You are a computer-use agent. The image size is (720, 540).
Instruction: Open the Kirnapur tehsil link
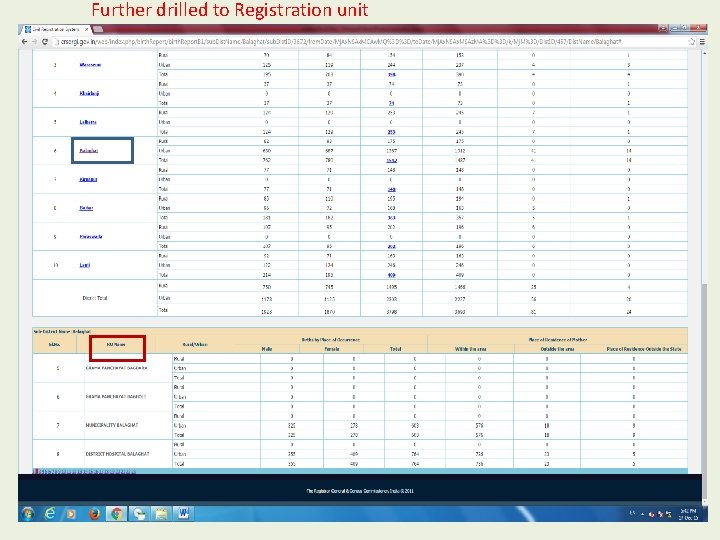88,180
